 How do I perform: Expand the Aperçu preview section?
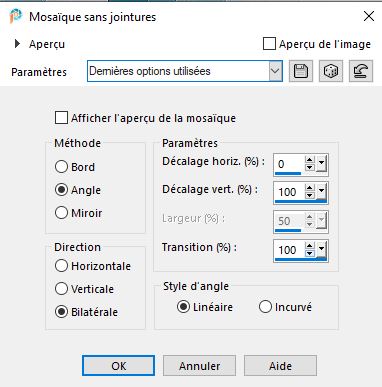[17, 44]
